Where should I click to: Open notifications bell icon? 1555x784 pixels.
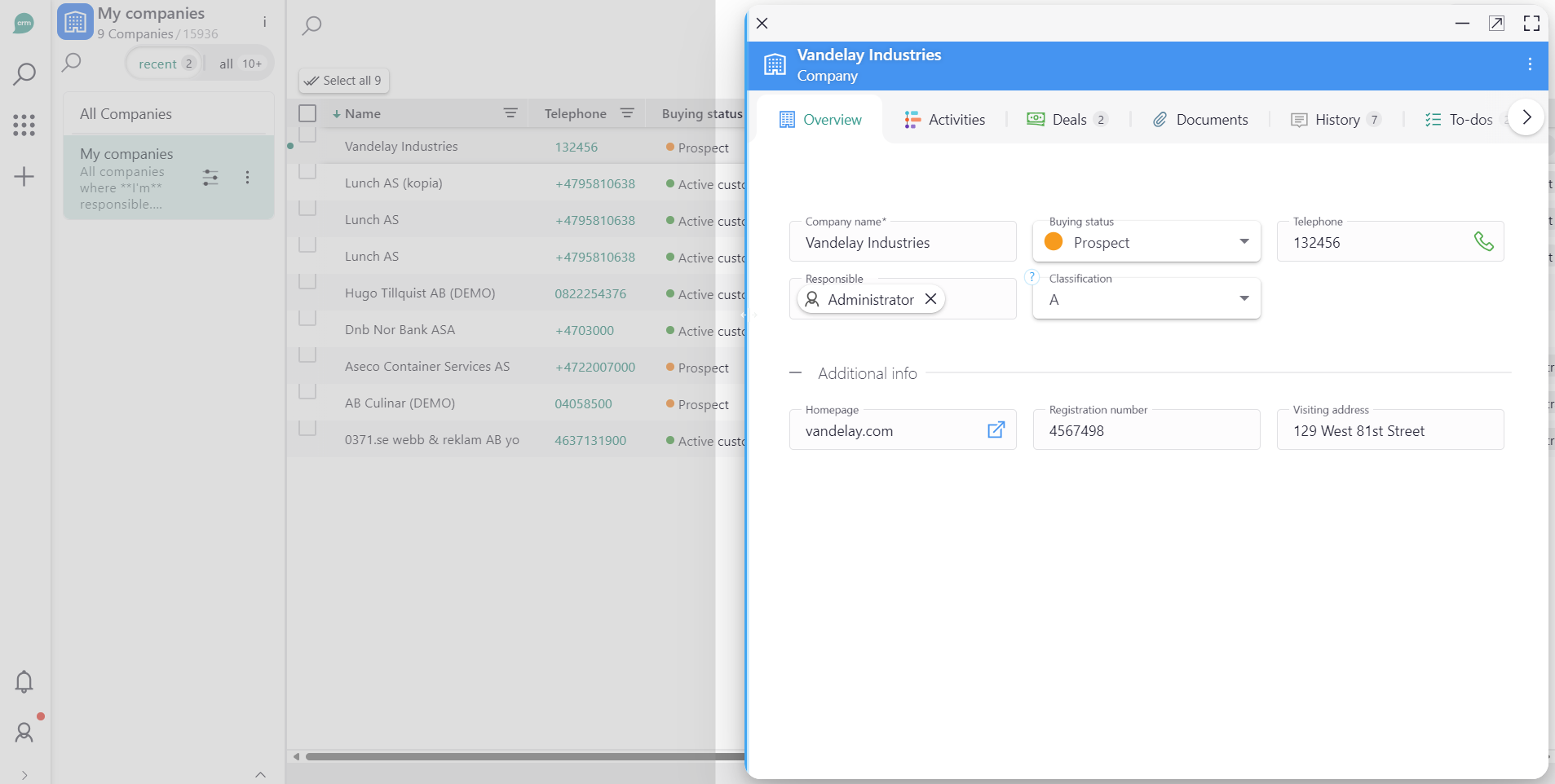click(24, 681)
